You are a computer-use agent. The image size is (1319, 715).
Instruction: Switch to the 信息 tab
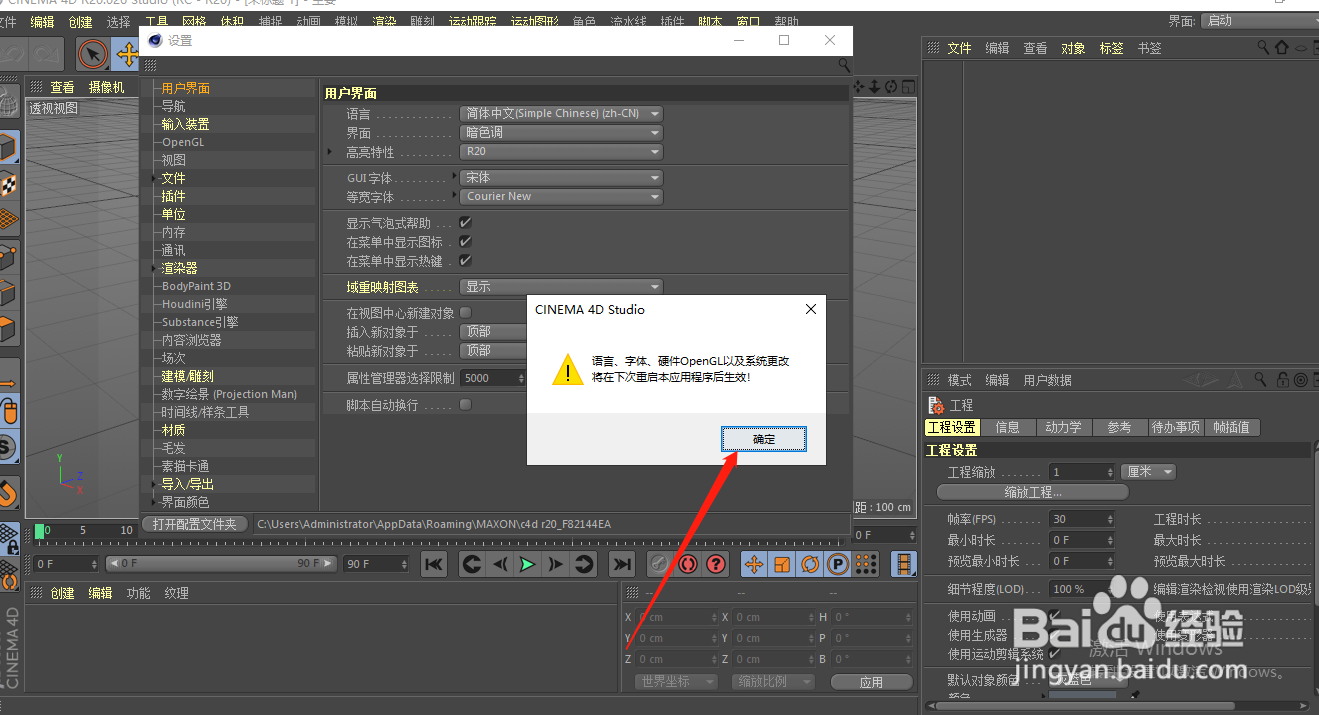(x=1007, y=427)
